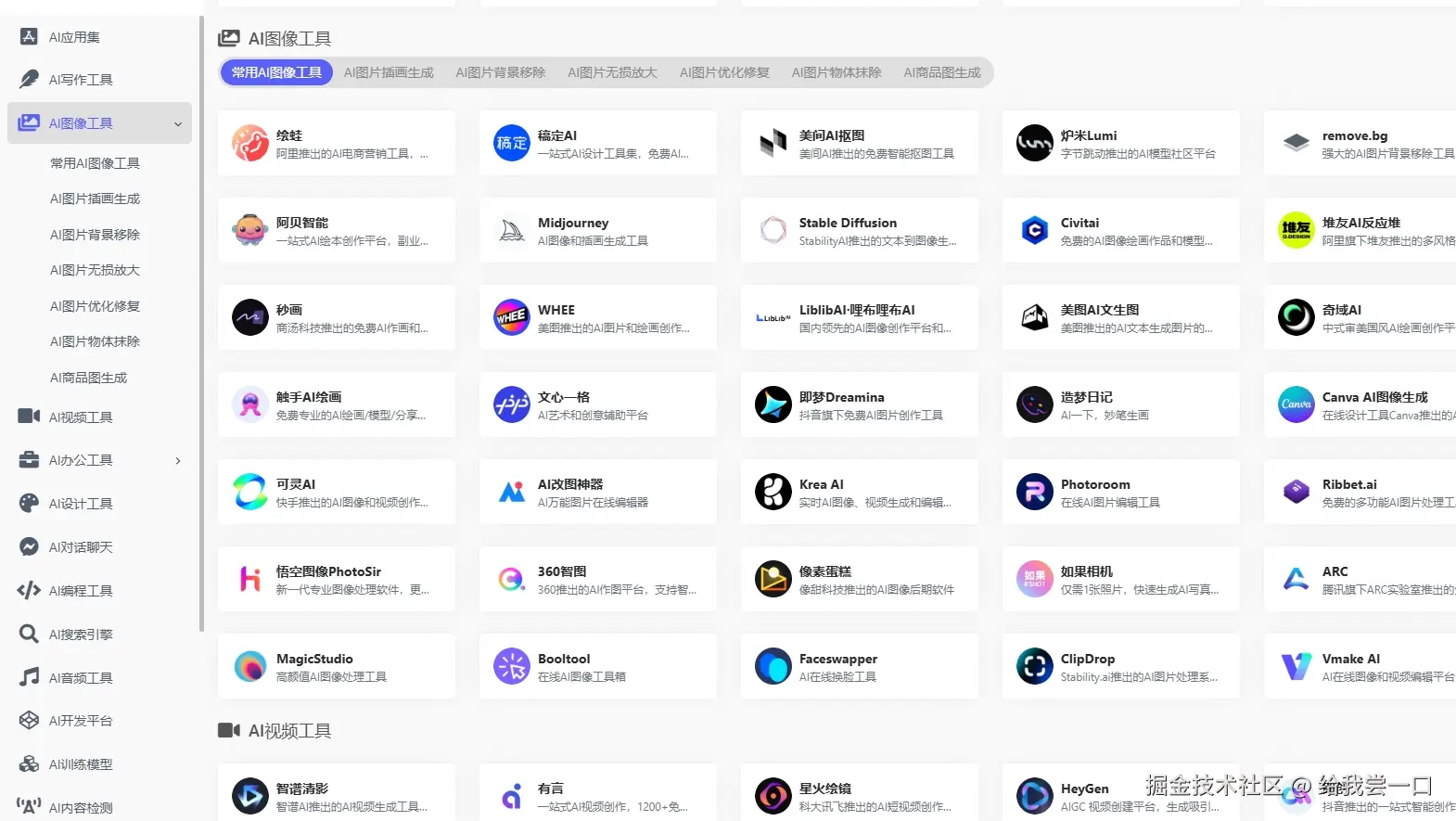Click the AI音频工具 music note icon
The image size is (1456, 821).
(29, 677)
